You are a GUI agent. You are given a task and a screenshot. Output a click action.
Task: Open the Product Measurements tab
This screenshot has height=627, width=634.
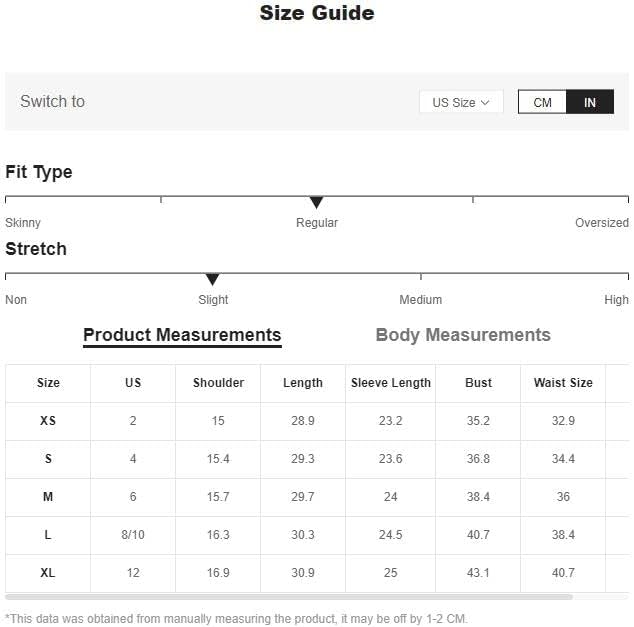(182, 335)
